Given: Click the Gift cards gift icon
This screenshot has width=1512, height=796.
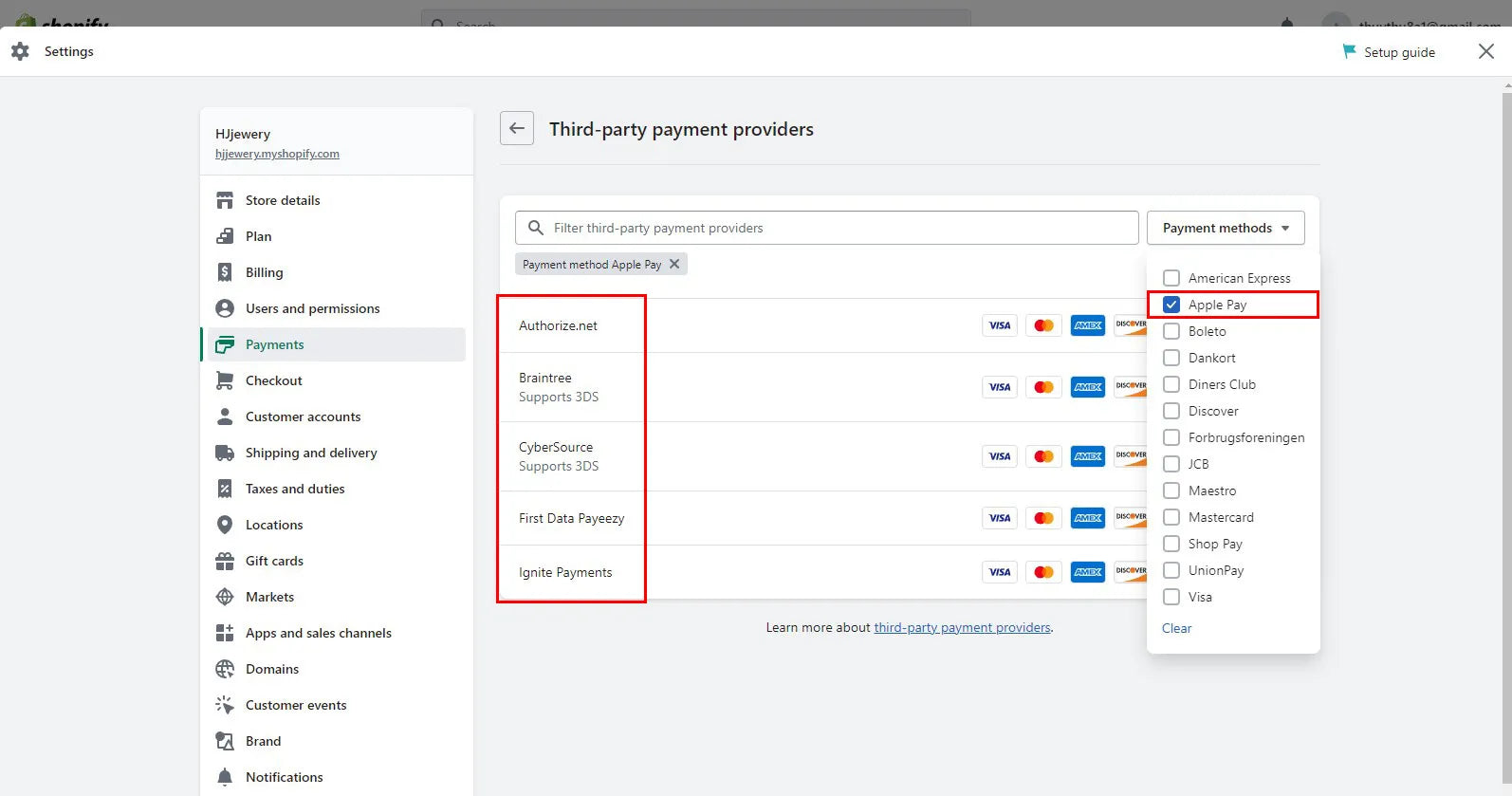Looking at the screenshot, I should click(225, 561).
